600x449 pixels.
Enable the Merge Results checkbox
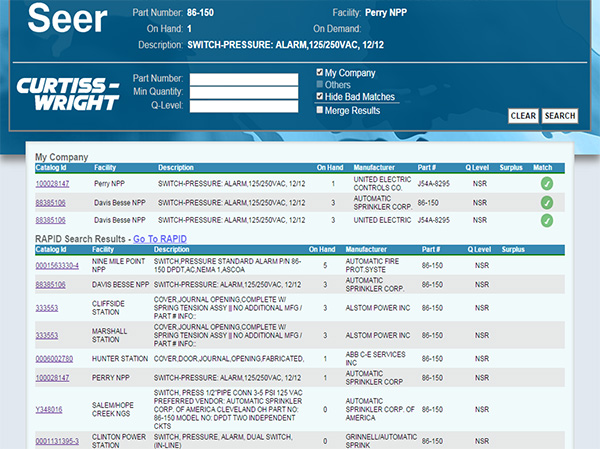coord(320,110)
